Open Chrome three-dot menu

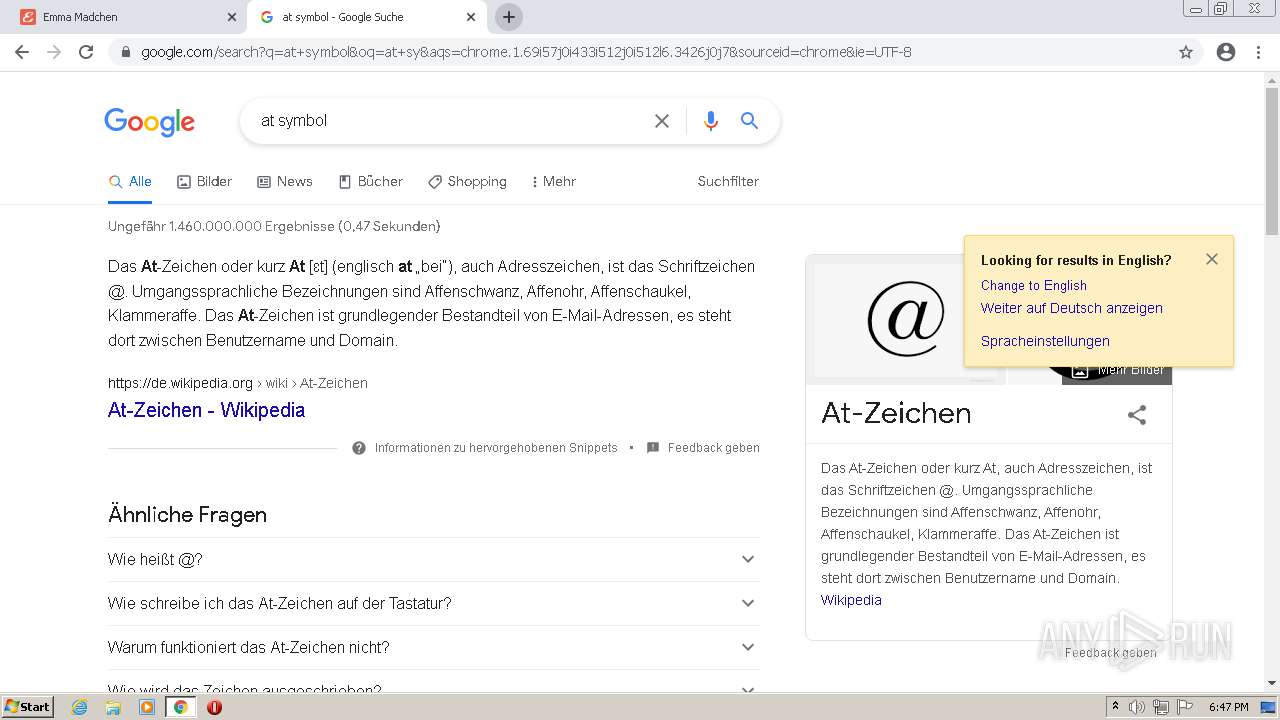coord(1258,52)
